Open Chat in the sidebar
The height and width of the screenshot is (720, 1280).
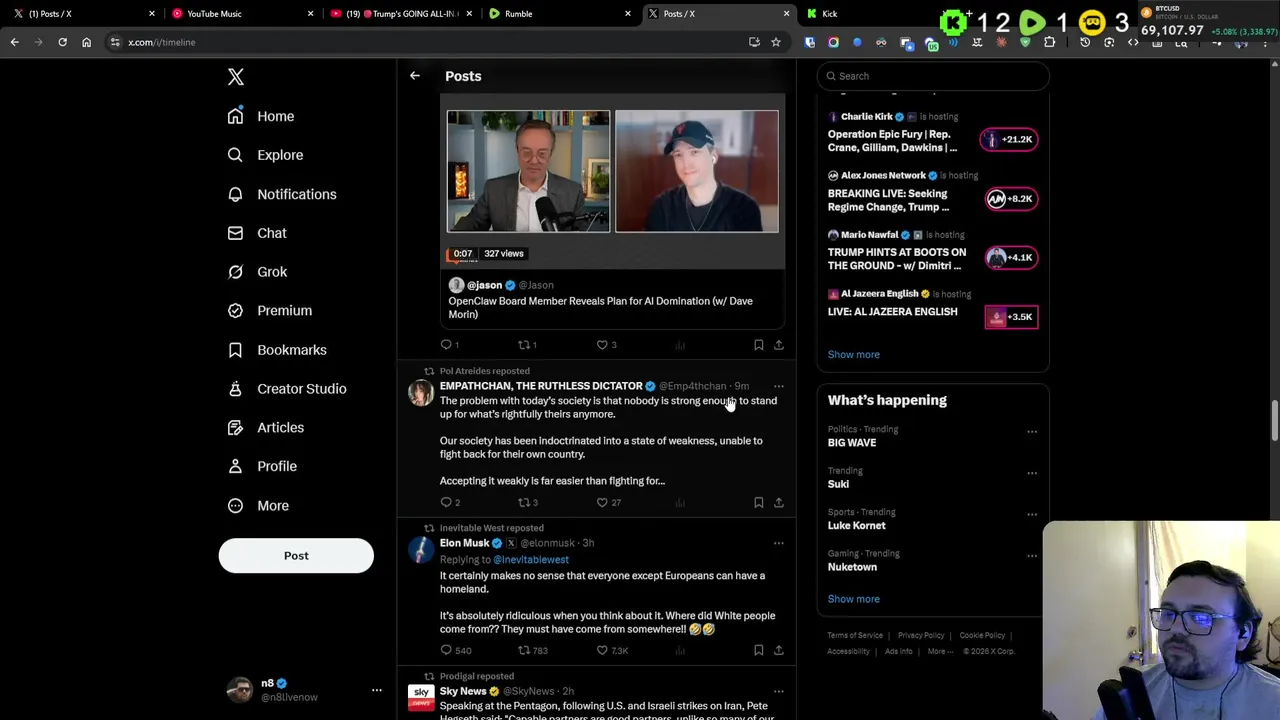tap(257, 233)
